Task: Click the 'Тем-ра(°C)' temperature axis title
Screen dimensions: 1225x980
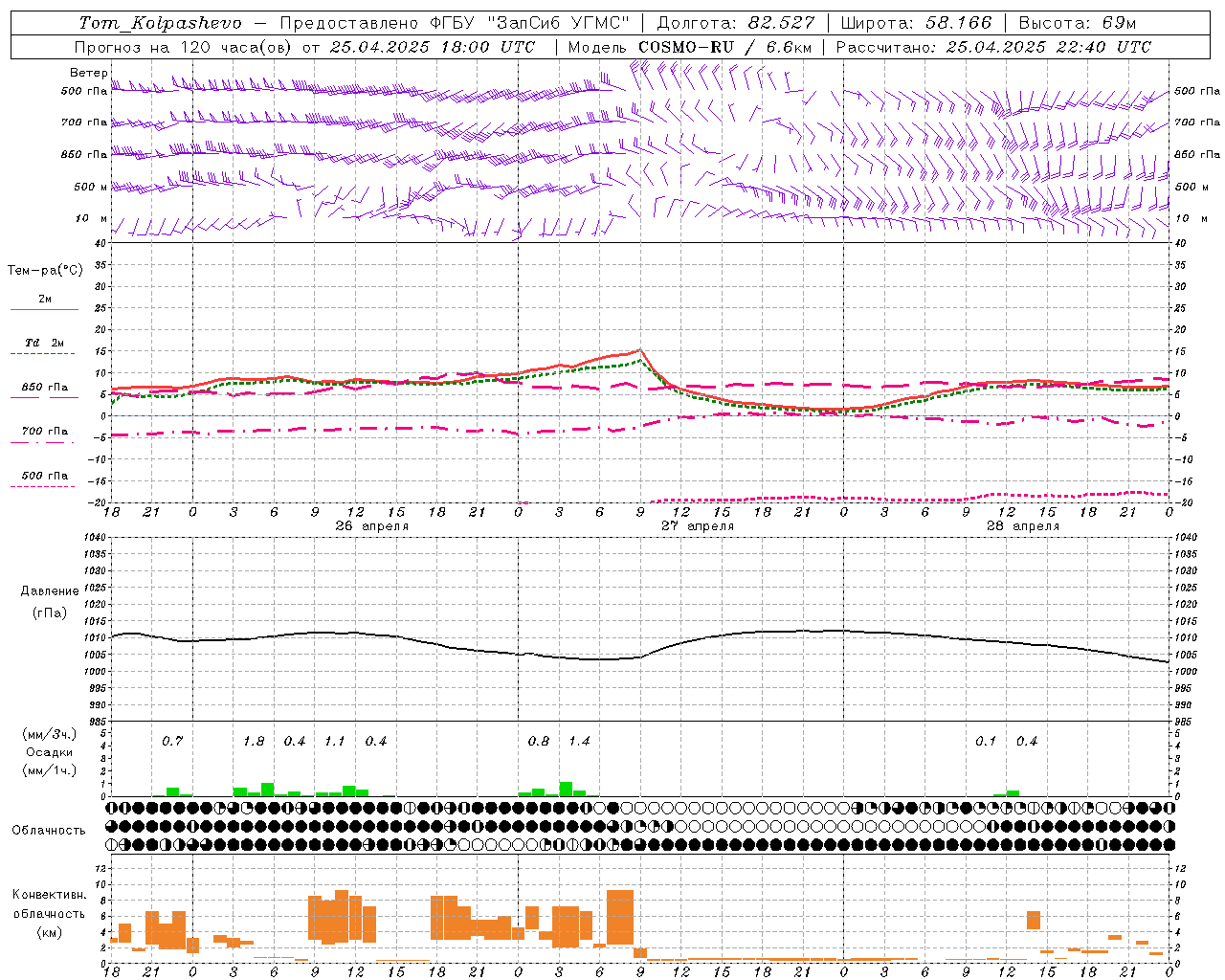Action: click(45, 271)
